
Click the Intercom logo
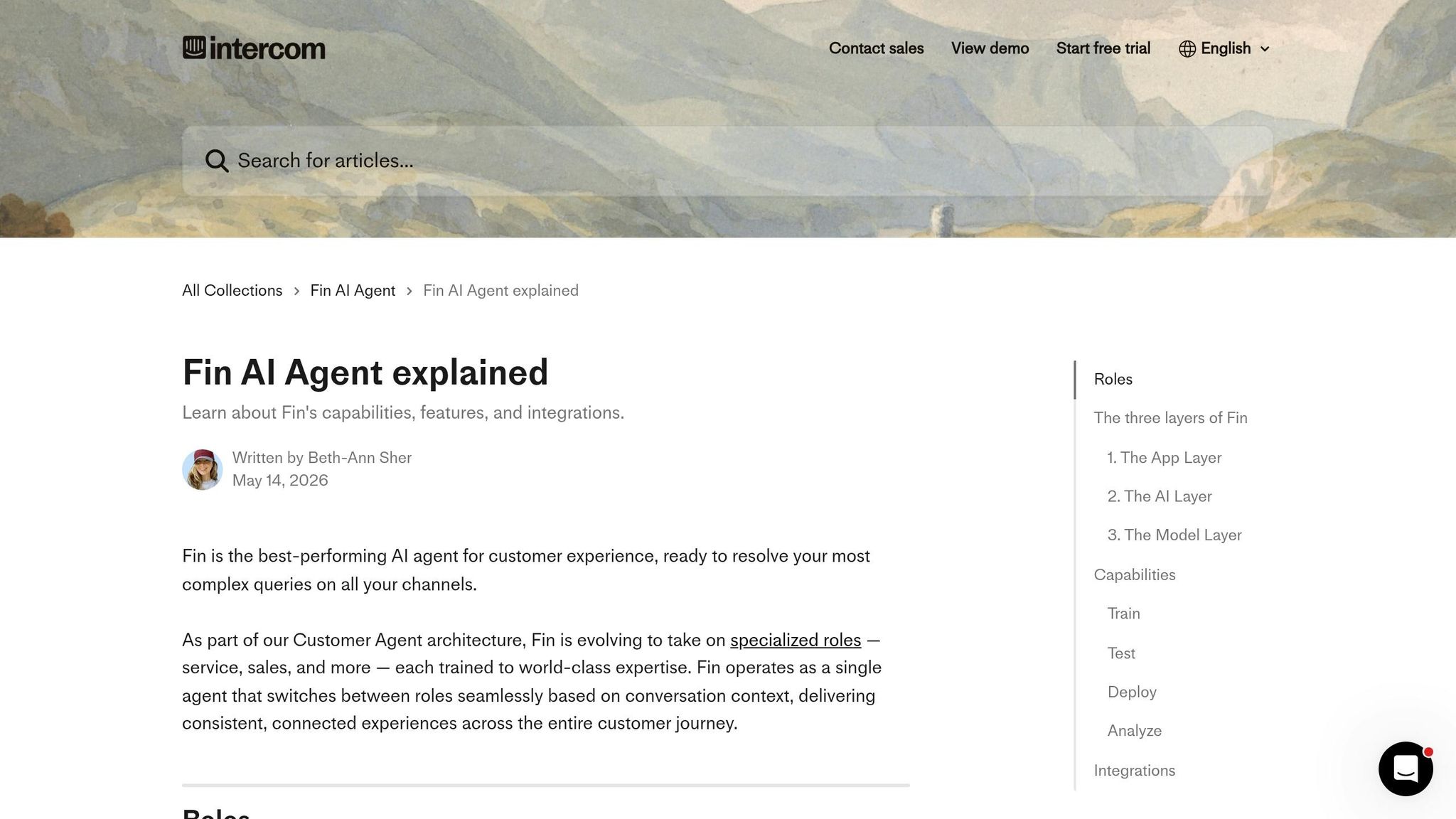[254, 48]
